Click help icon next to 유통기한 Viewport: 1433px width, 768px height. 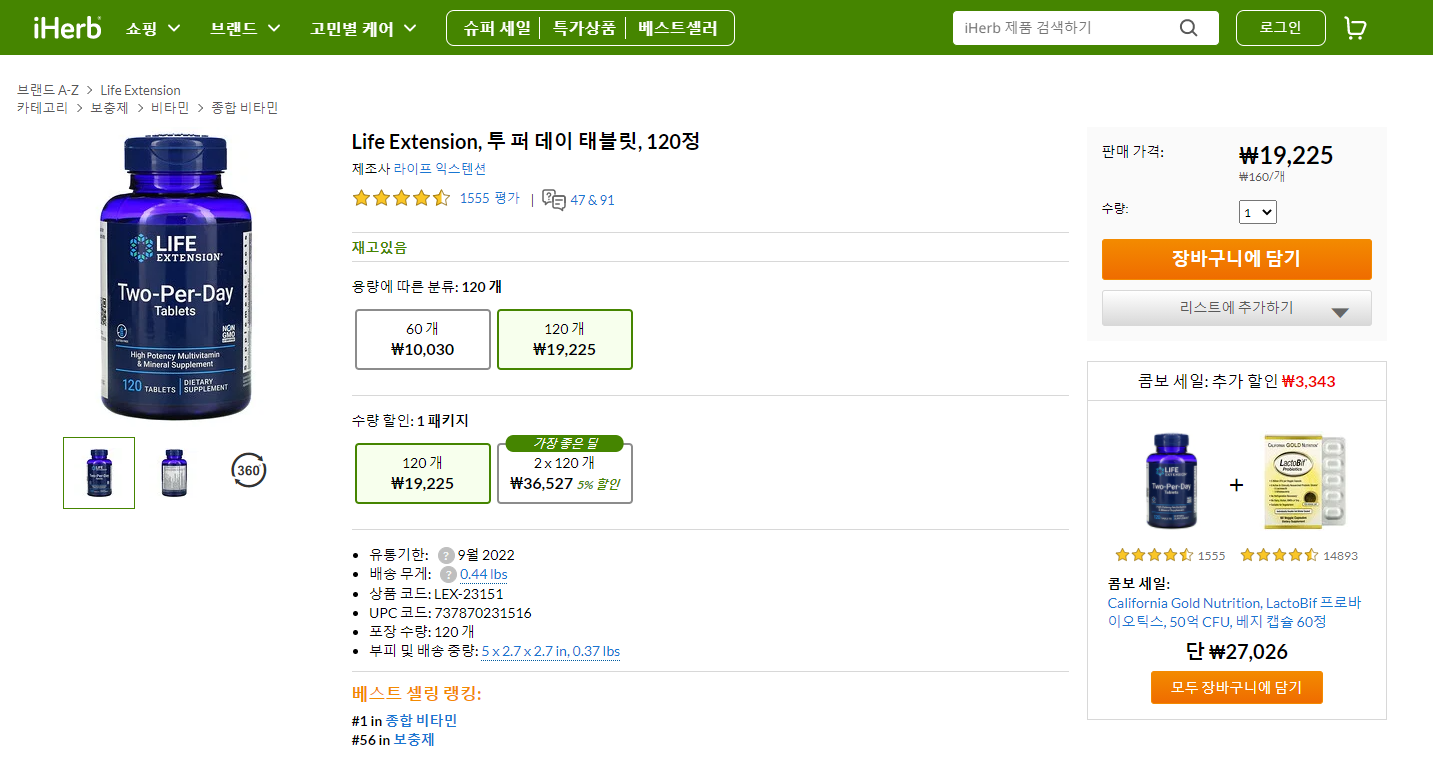point(446,555)
